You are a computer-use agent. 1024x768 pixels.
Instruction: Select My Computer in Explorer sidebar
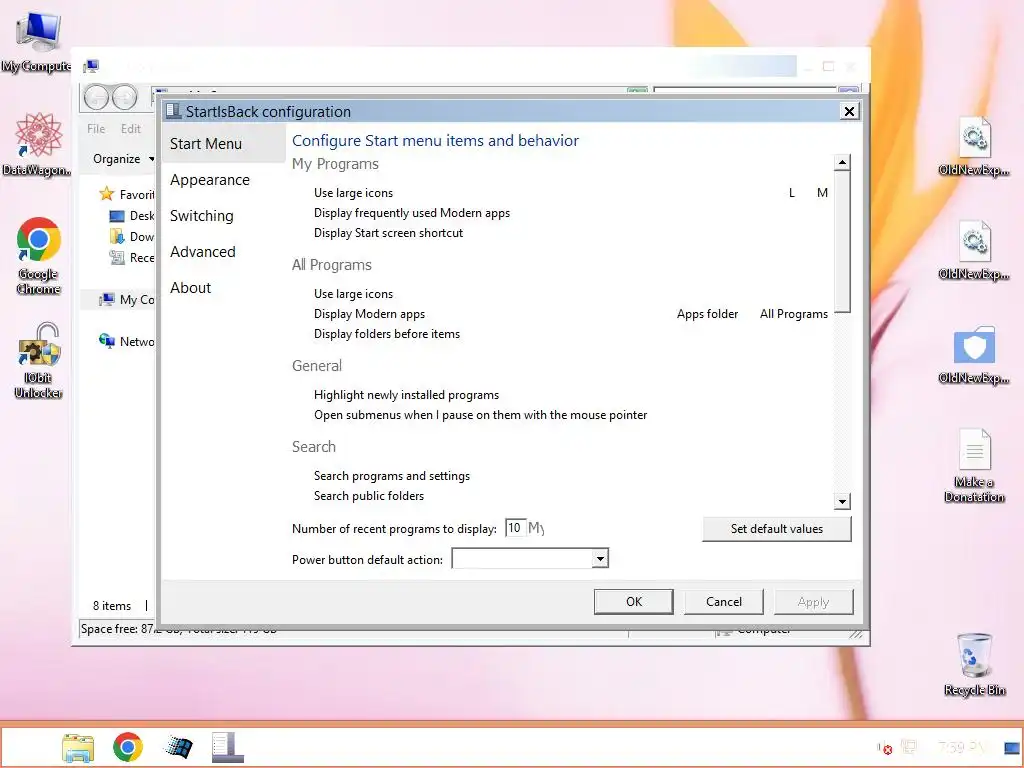pos(127,300)
